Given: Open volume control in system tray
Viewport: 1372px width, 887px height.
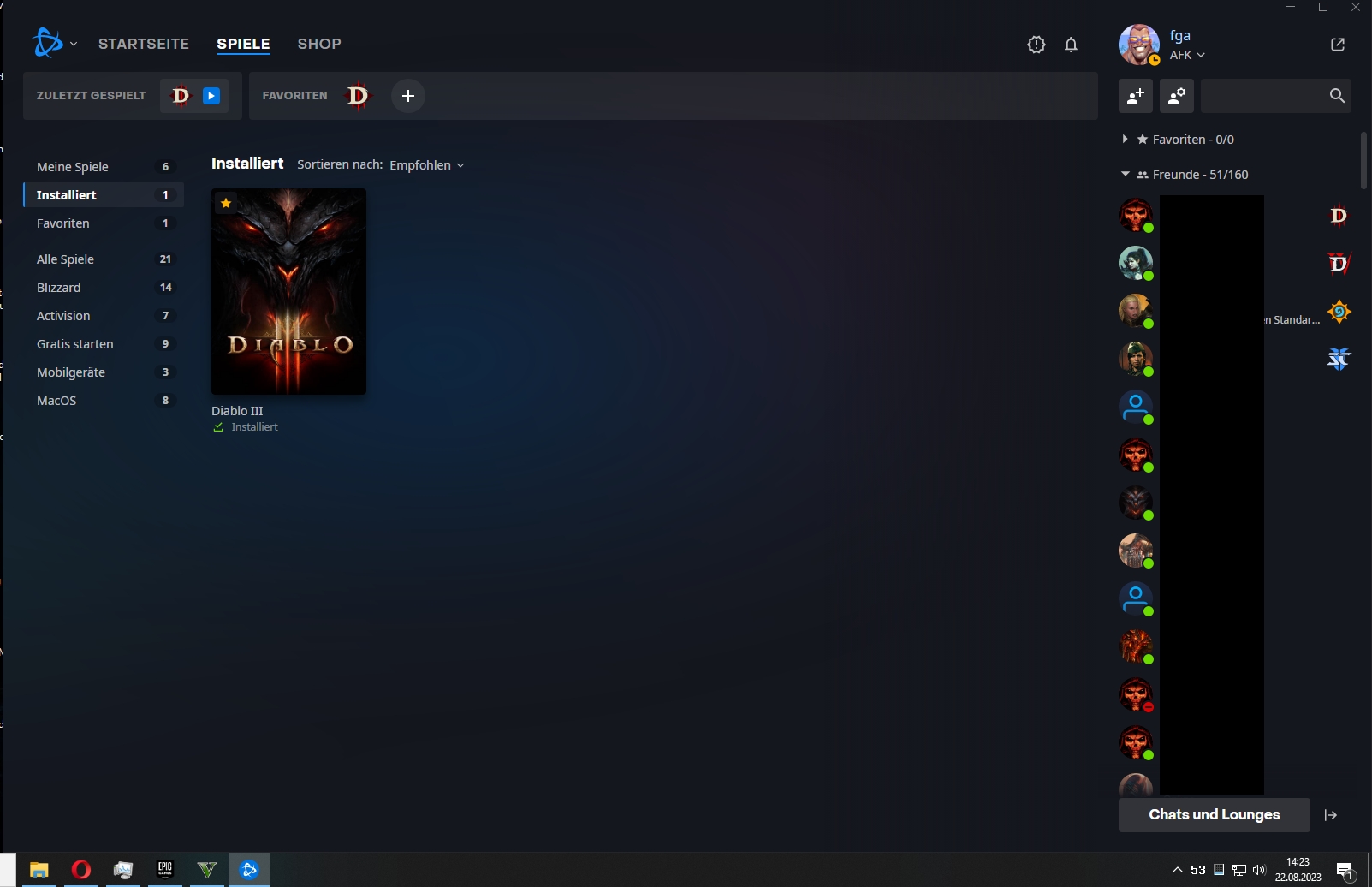Looking at the screenshot, I should tap(1258, 870).
